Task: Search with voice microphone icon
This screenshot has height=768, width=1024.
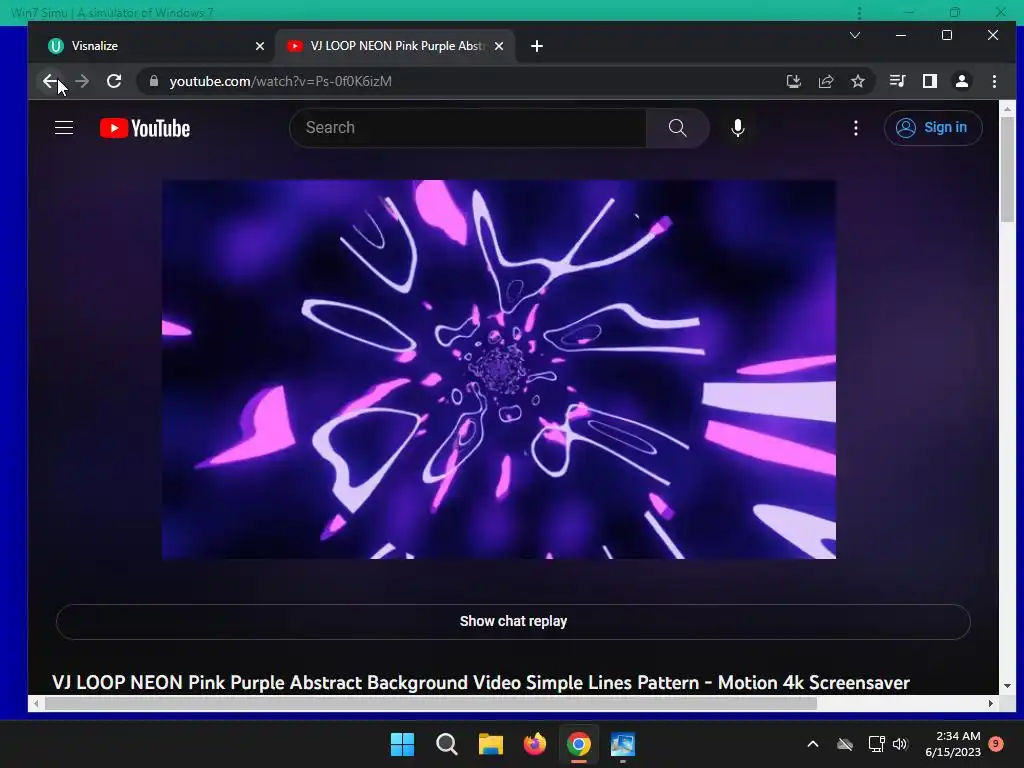Action: (738, 127)
